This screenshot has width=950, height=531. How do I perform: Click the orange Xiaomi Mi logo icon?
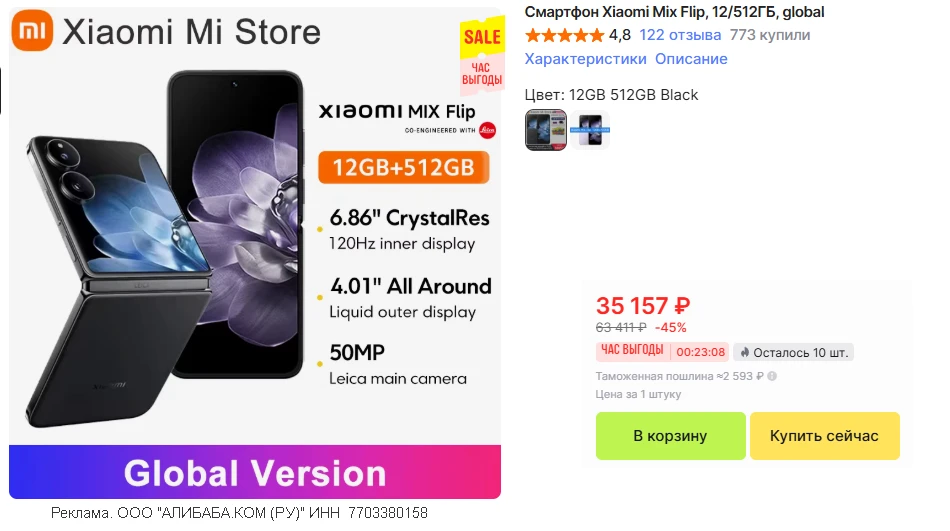pyautogui.click(x=32, y=32)
